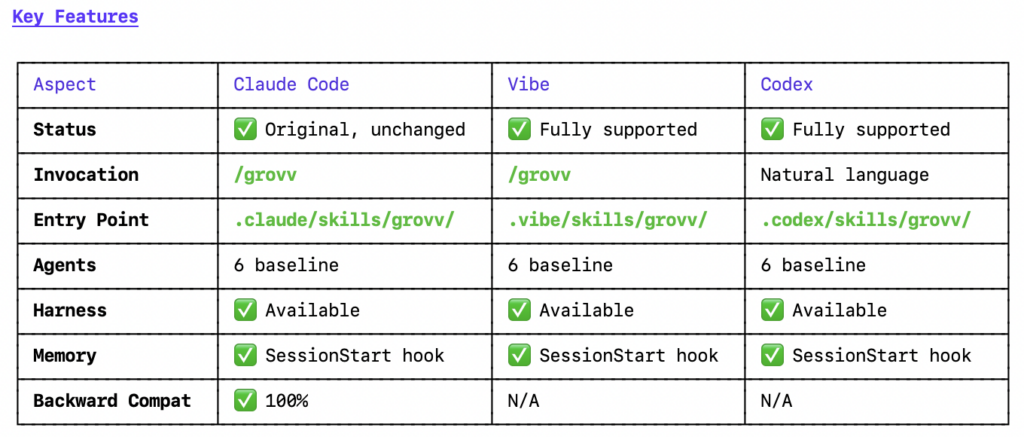Select the Codex column header
The image size is (1024, 437).
pyautogui.click(x=787, y=84)
